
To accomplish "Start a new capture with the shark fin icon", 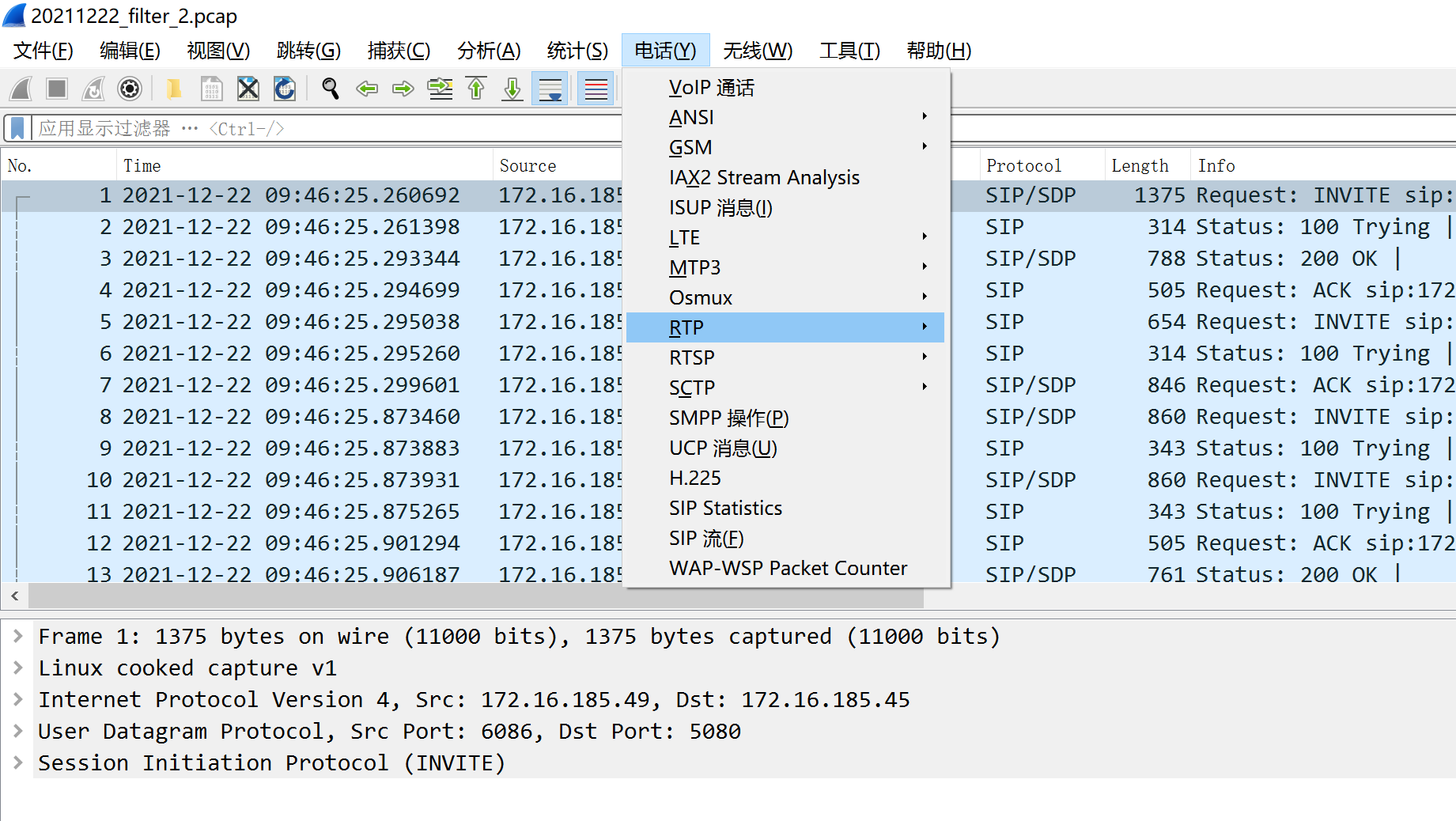I will (20, 89).
